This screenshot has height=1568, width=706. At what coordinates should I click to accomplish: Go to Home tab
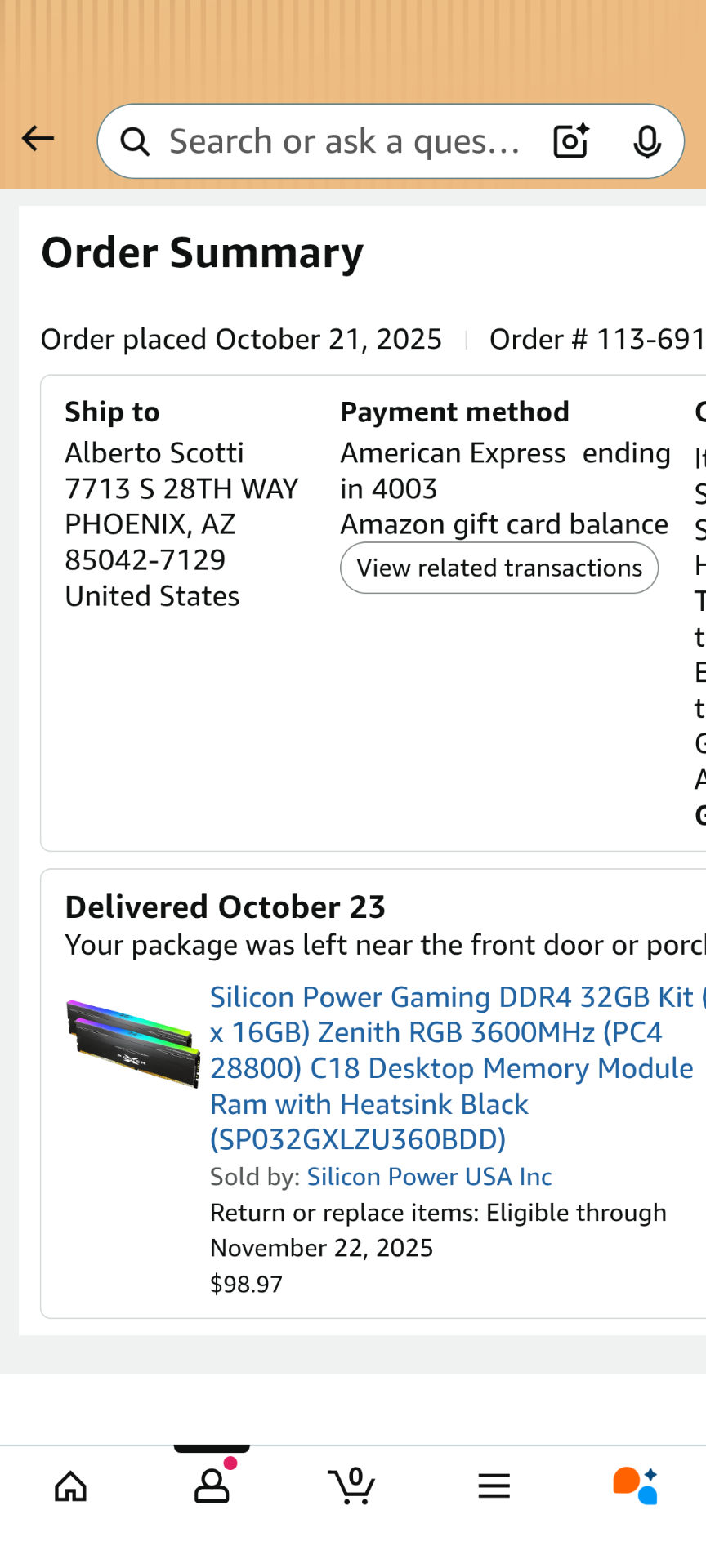point(71,1486)
